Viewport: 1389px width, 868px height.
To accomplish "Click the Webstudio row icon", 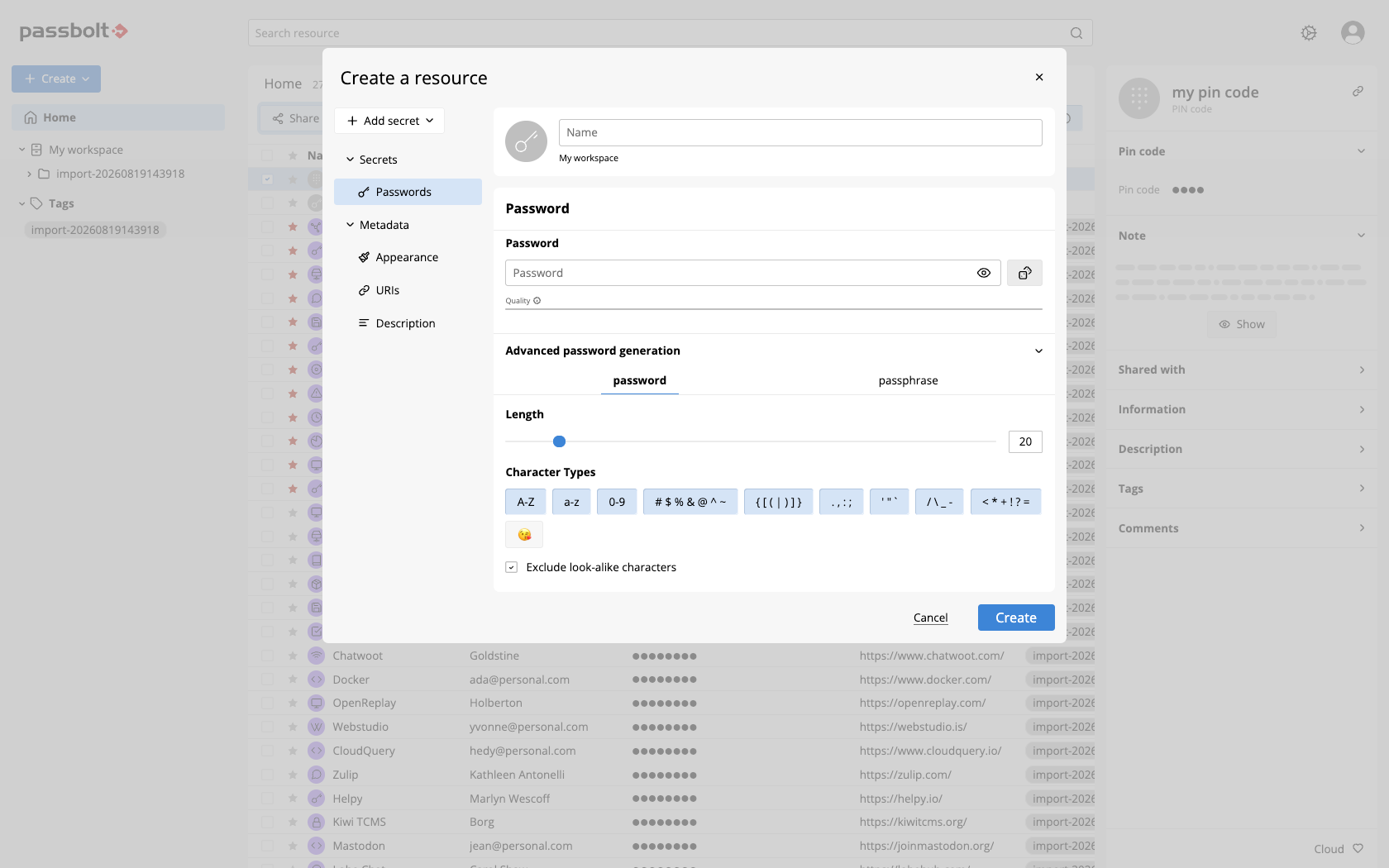I will [316, 727].
